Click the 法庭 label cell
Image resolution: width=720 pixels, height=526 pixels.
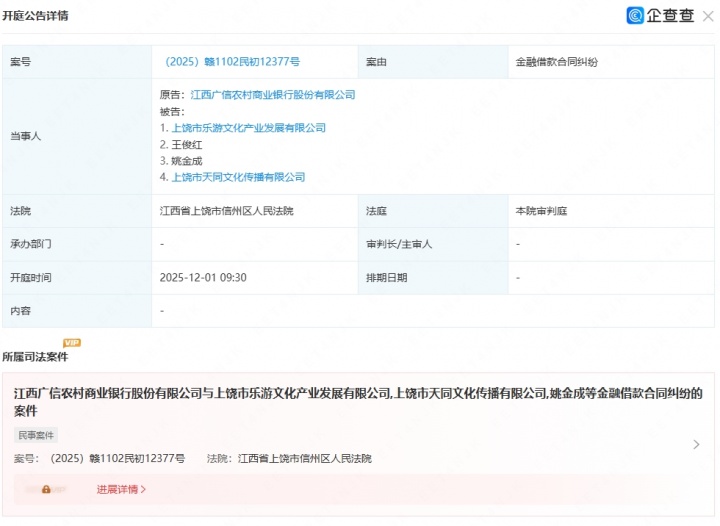point(433,211)
